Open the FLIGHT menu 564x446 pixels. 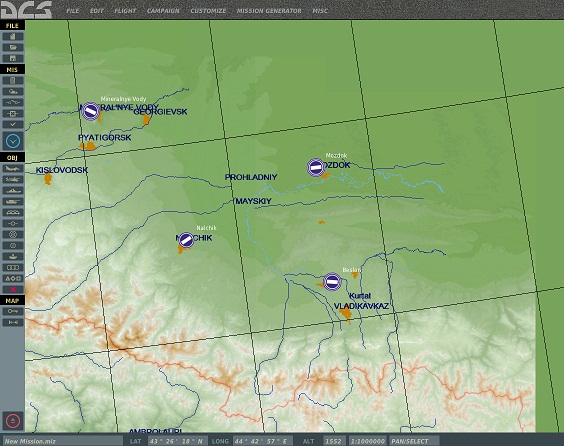tap(125, 11)
